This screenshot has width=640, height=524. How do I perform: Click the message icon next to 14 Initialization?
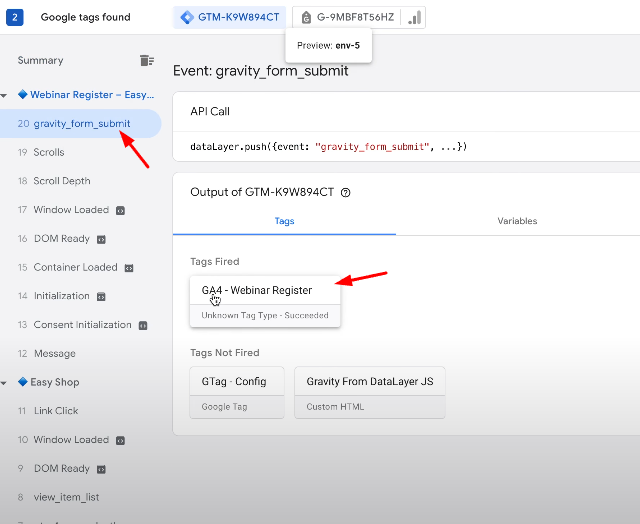[101, 297]
